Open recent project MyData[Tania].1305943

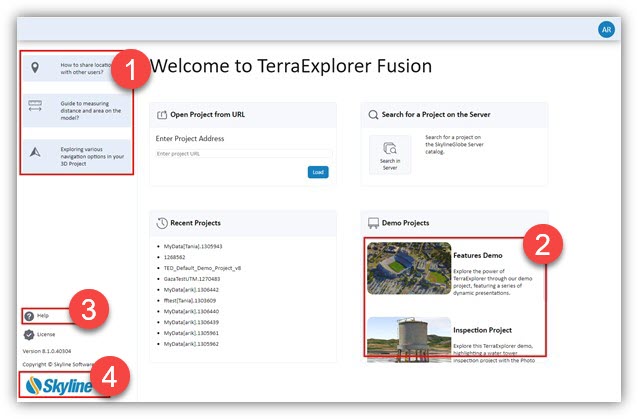click(194, 246)
